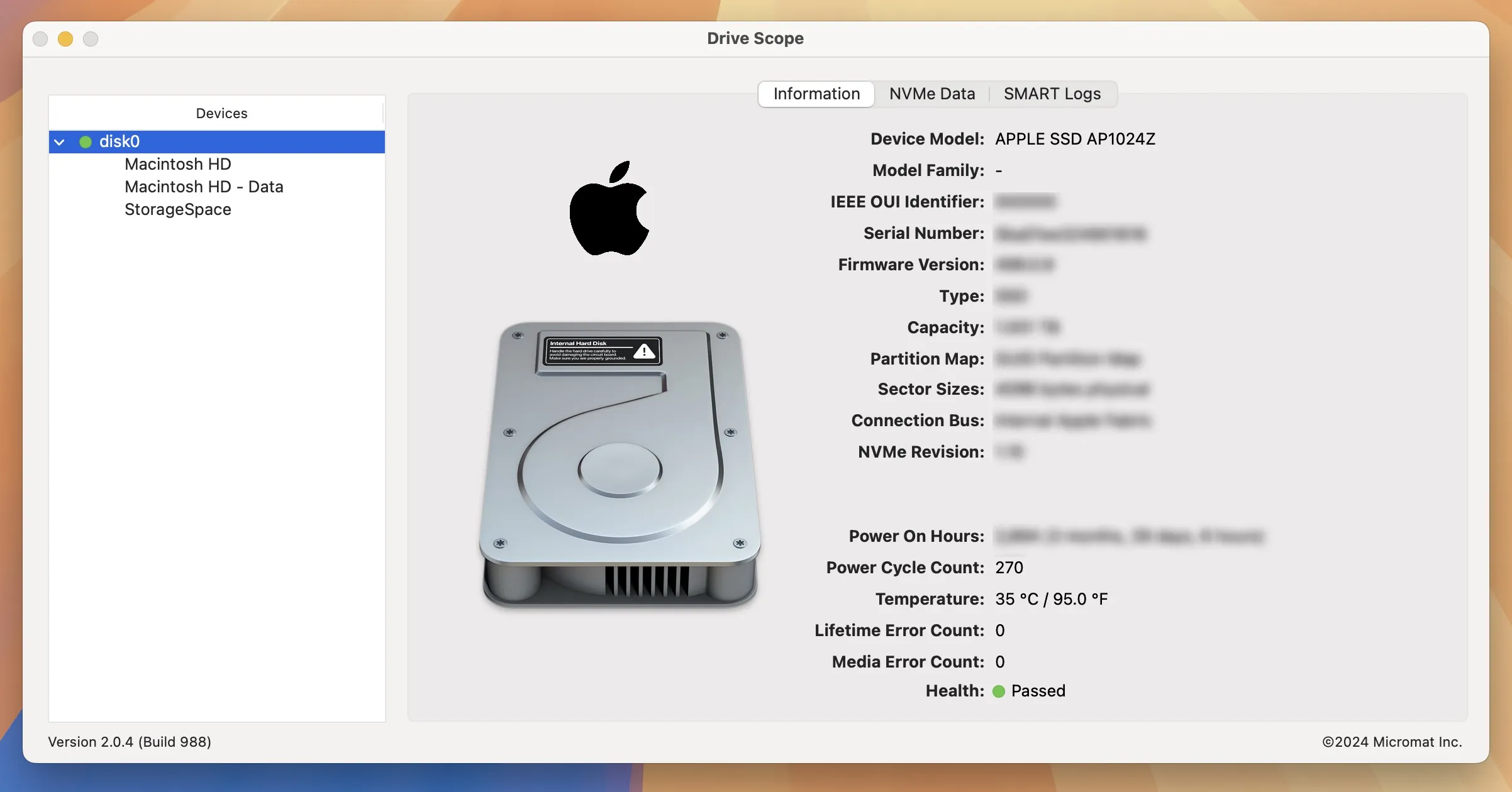Viewport: 1512px width, 792px height.
Task: Click the Power On Hours label
Action: [x=916, y=536]
